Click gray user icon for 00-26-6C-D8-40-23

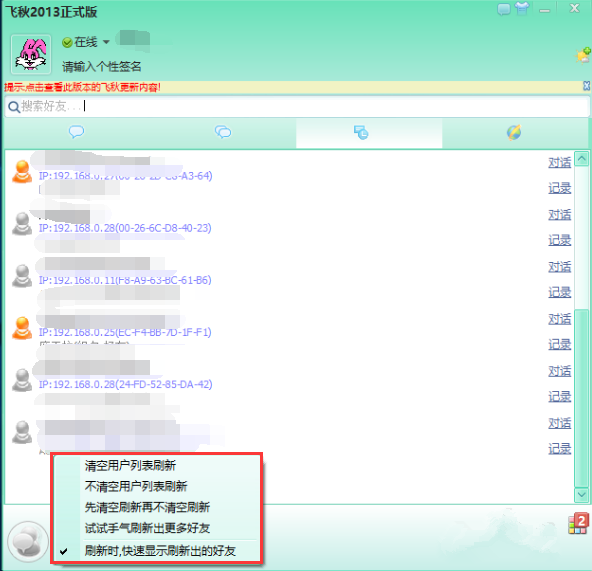[22, 224]
